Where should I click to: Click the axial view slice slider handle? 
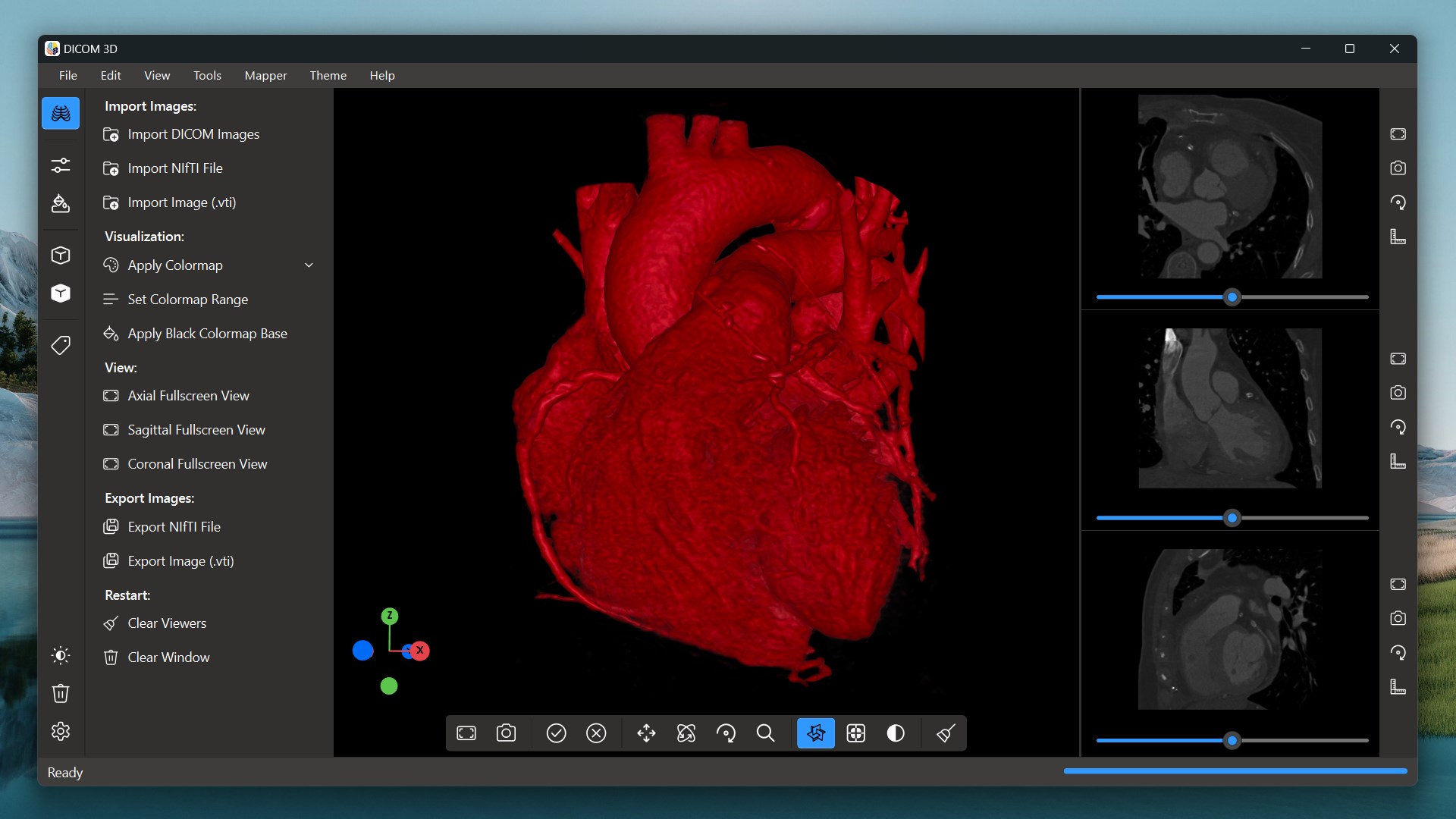click(1232, 297)
